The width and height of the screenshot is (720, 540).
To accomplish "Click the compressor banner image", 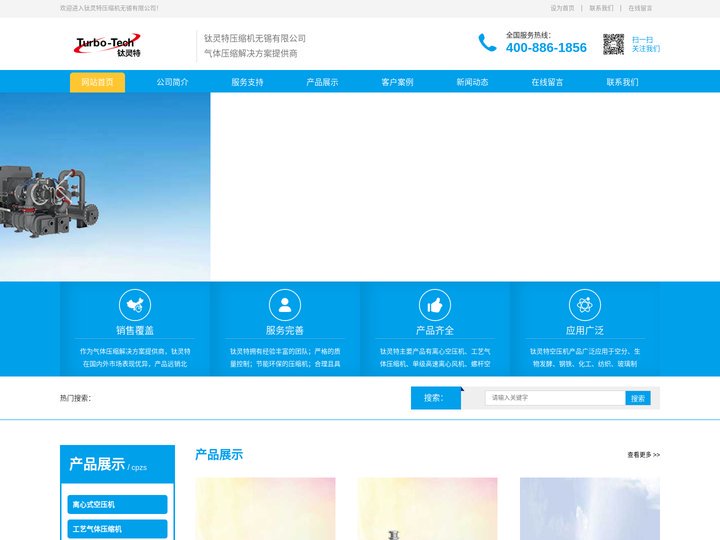I will coord(105,186).
